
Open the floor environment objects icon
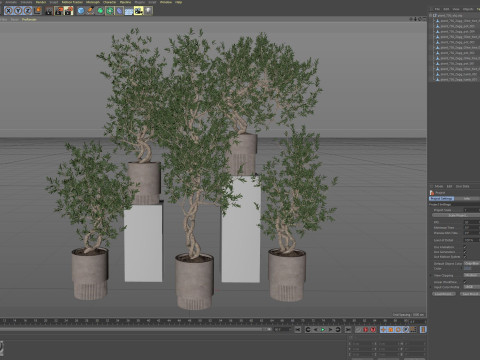pos(129,11)
